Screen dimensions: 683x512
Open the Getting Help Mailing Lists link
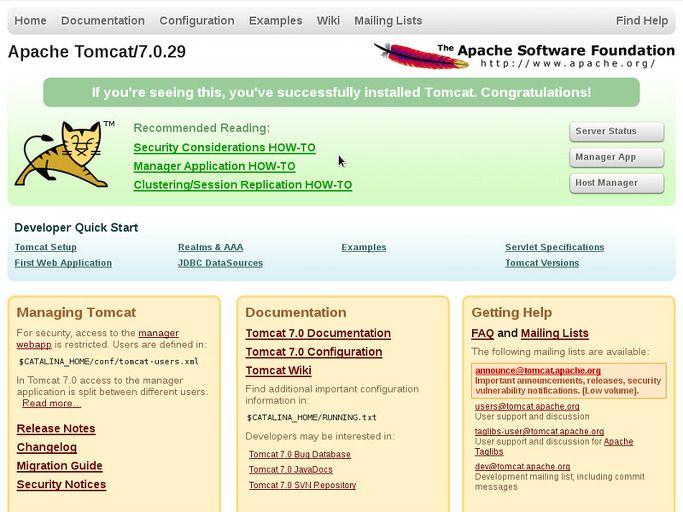click(x=555, y=333)
